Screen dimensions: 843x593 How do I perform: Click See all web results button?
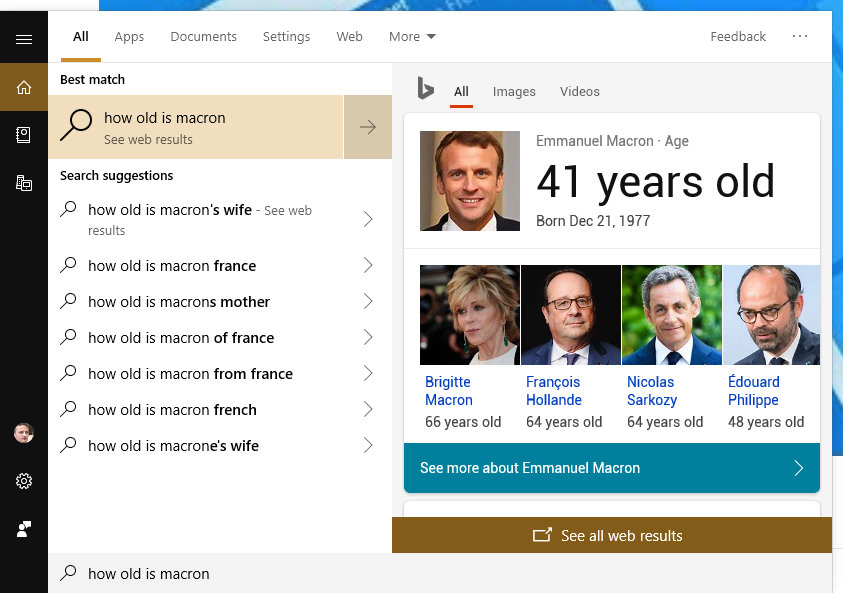click(612, 535)
